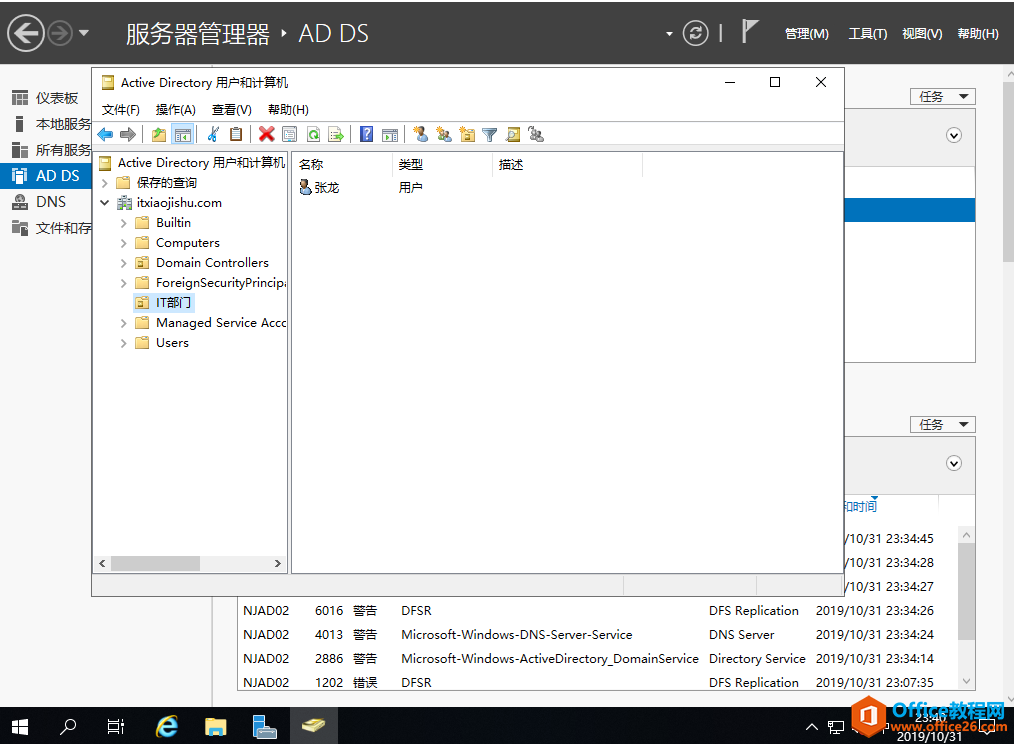Click the Forward arrow in AD Users toolbar
This screenshot has height=744, width=1014.
[x=128, y=135]
